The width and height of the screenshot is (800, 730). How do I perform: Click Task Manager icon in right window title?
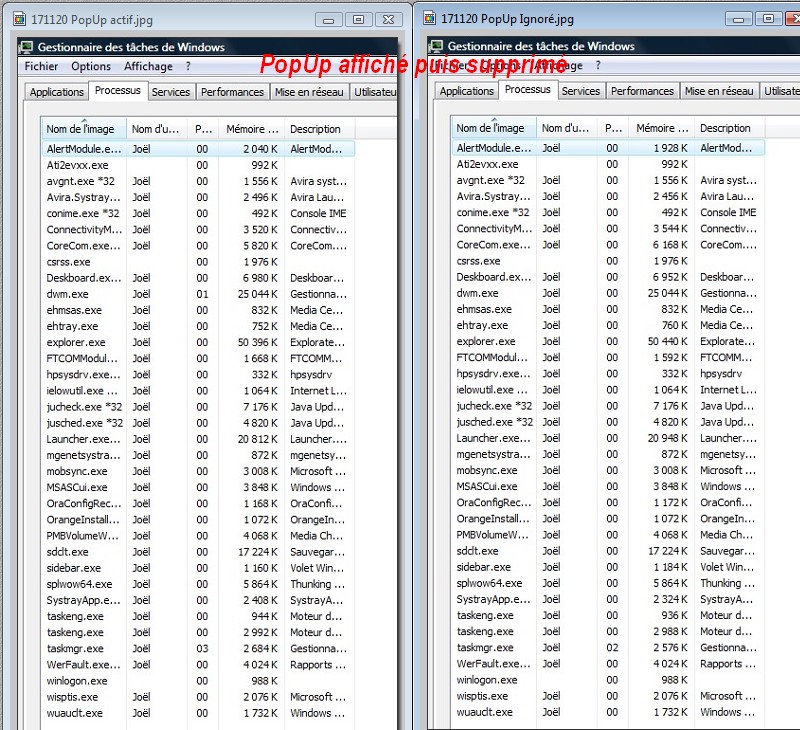(436, 46)
